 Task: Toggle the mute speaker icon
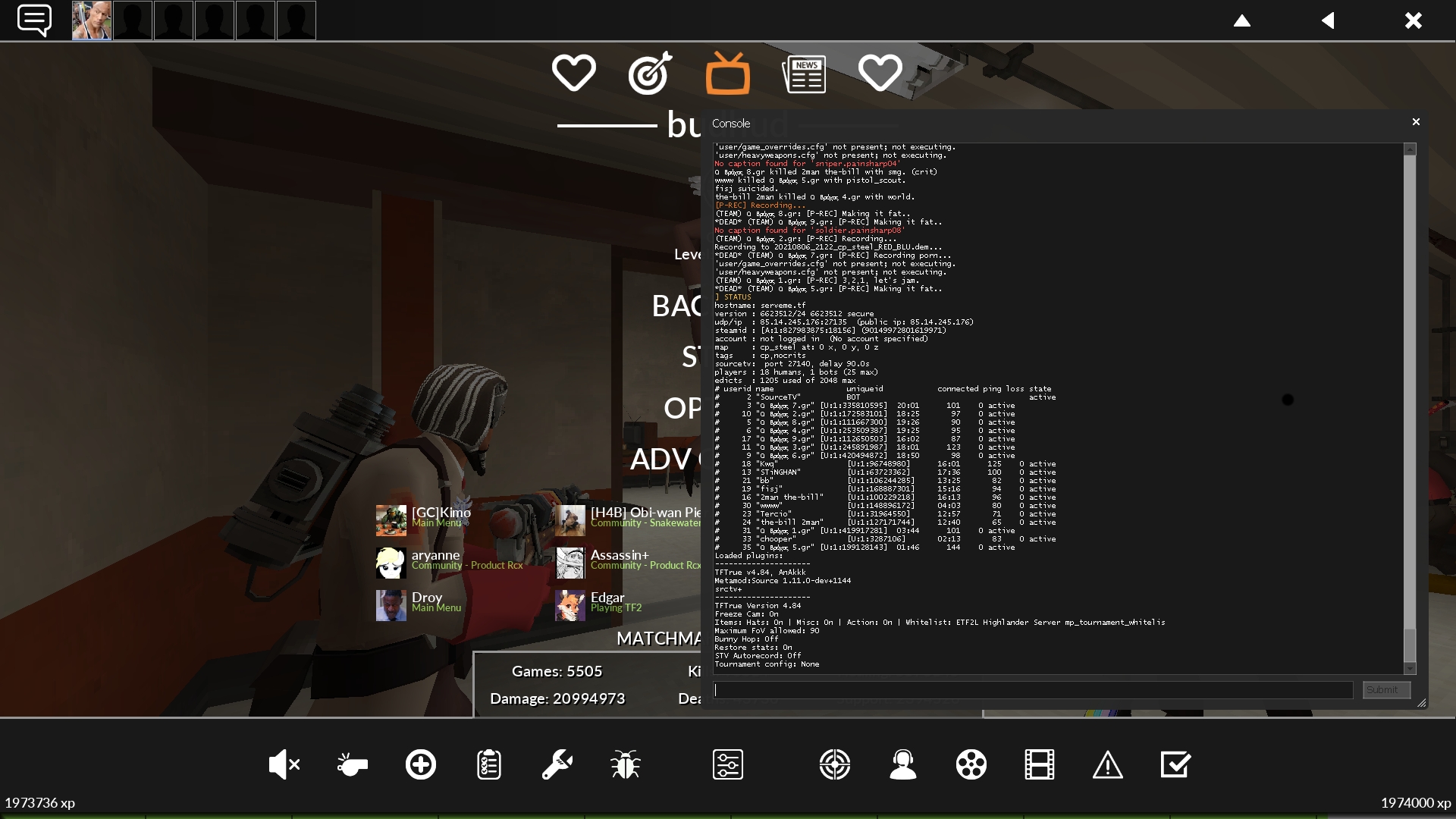coord(284,764)
